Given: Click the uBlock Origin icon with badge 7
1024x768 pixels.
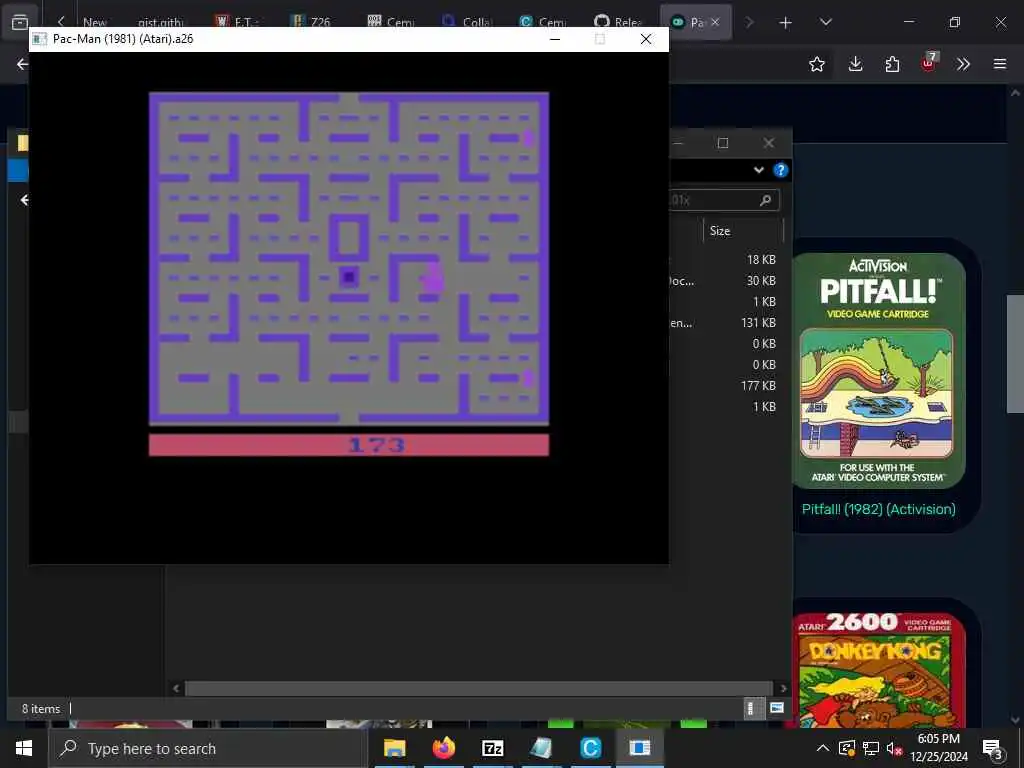Looking at the screenshot, I should click(x=929, y=62).
